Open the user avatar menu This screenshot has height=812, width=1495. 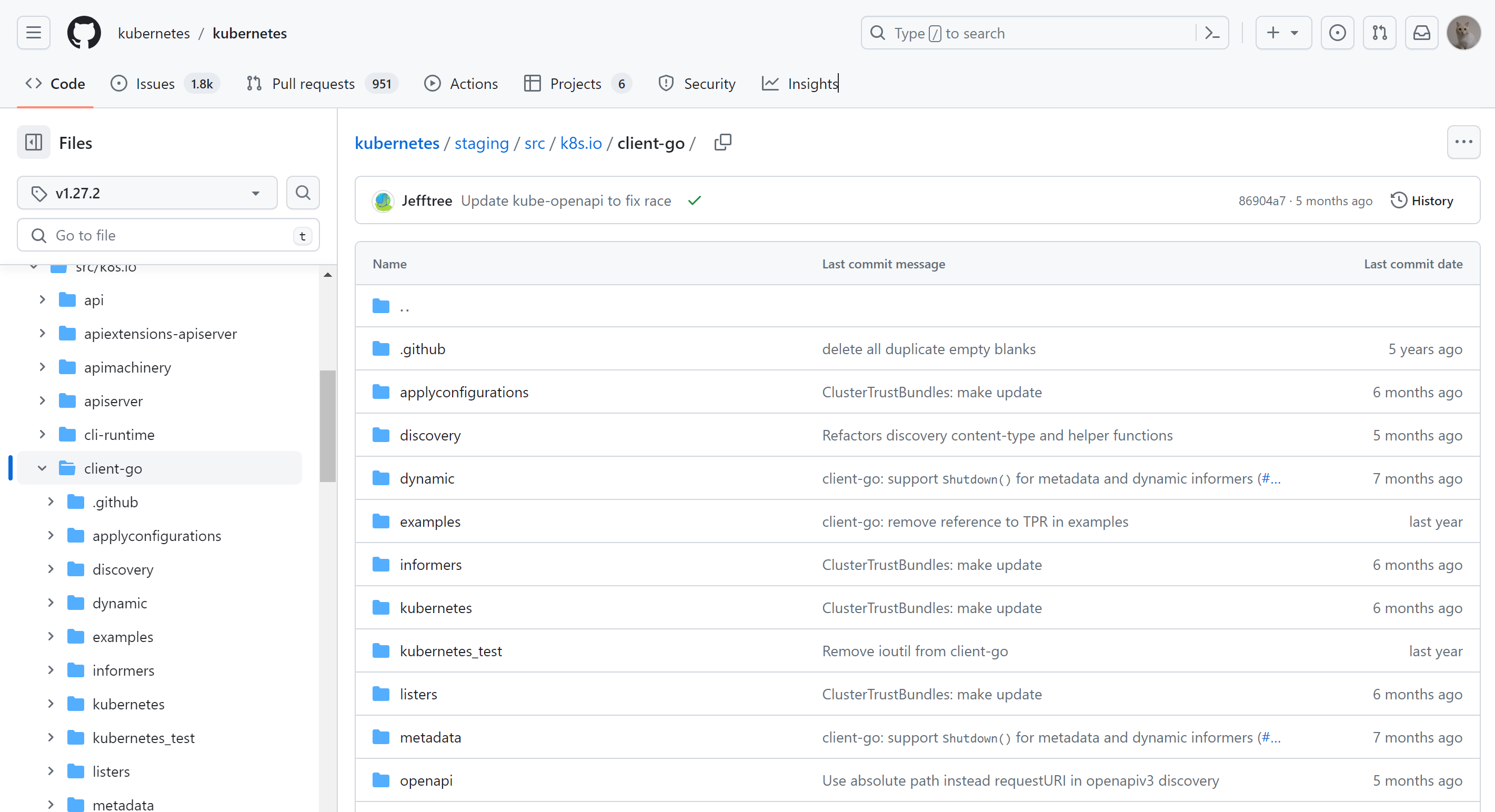(1463, 33)
